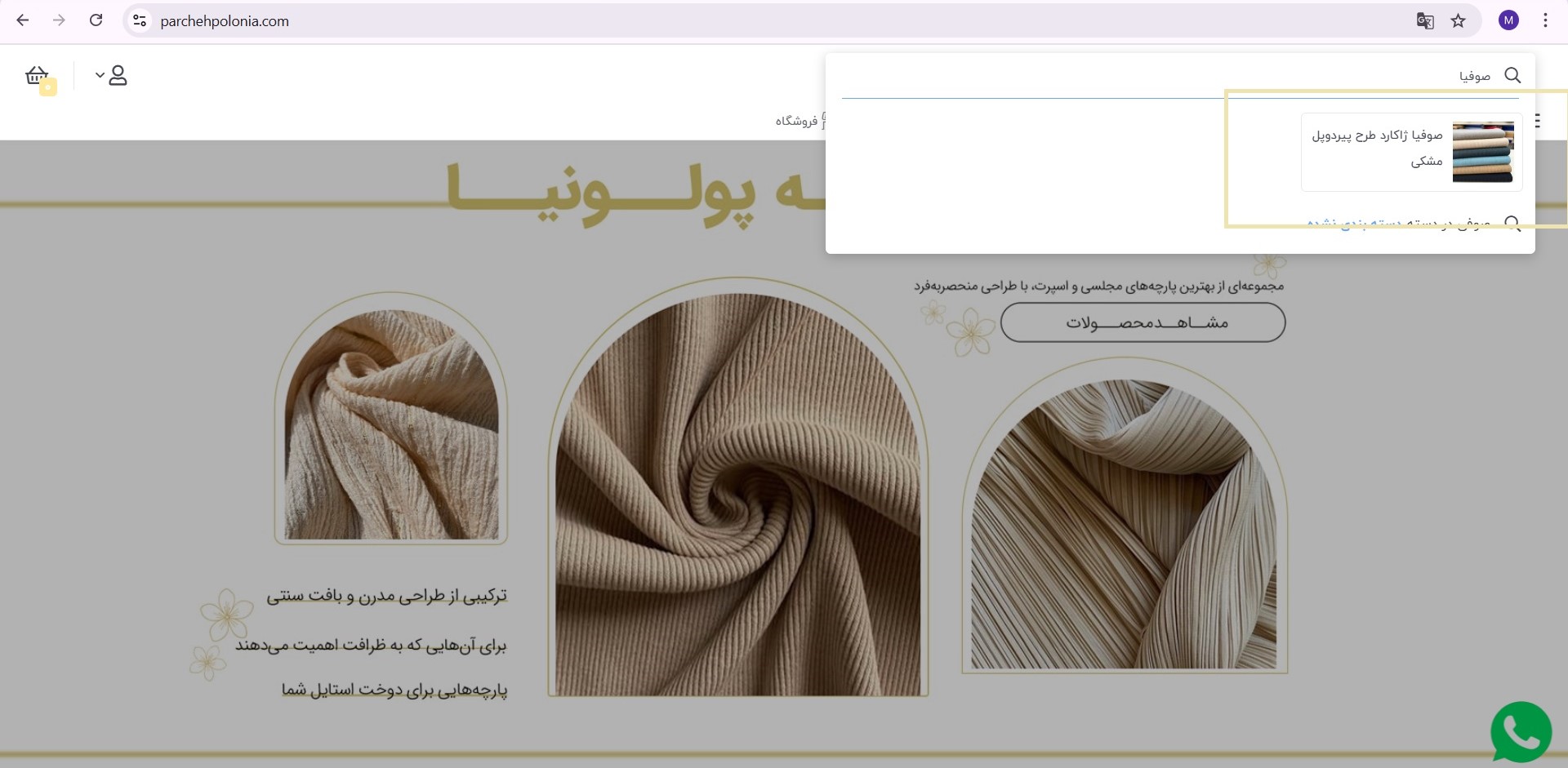The width and height of the screenshot is (1568, 768).
Task: Expand the account dropdown chevron
Action: coord(100,76)
